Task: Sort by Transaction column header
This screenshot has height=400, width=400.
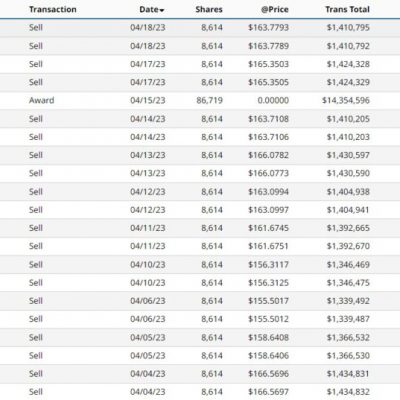Action: coord(53,9)
